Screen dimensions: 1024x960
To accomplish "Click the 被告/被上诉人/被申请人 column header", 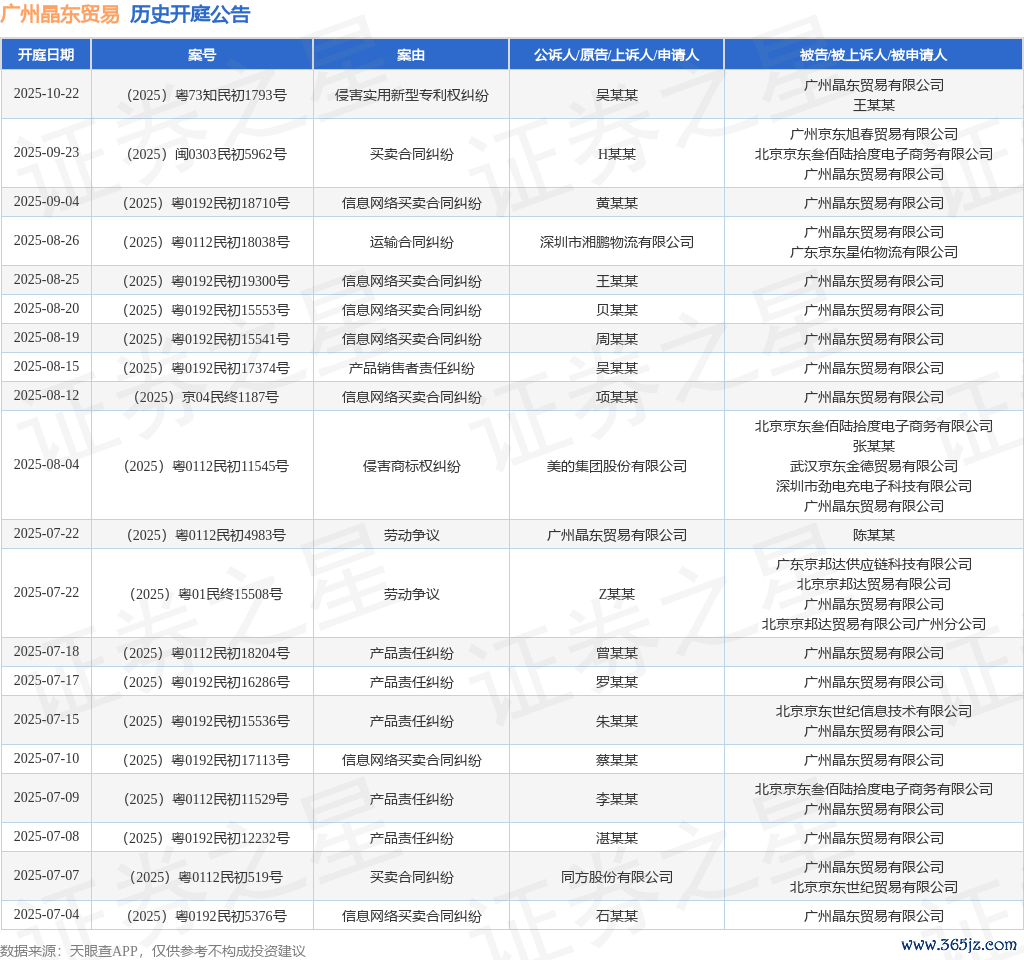I will pos(873,55).
